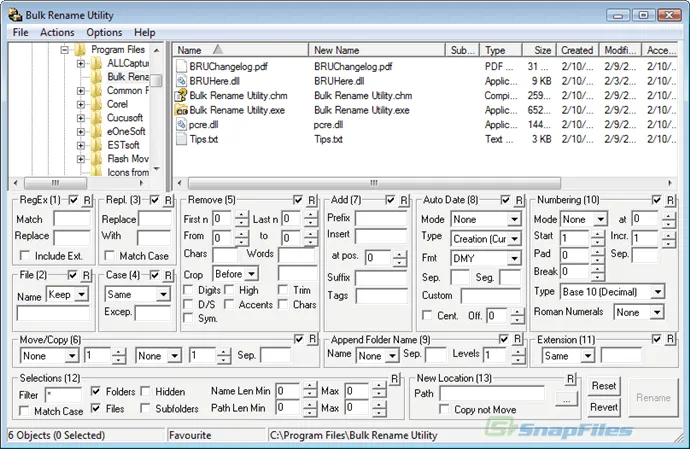Click the R reset button for Append Folder Name (9)
Screen dimensions: 690x449
click(x=518, y=339)
